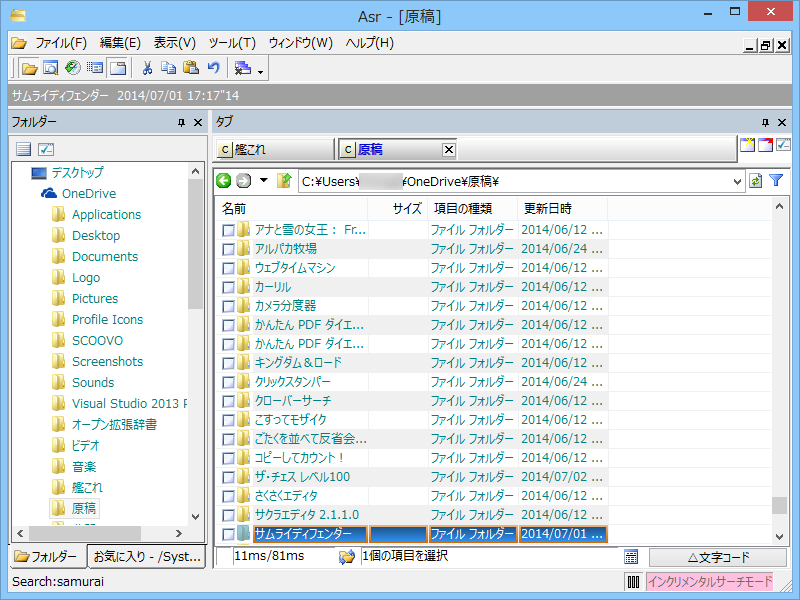Close the 原稿 tab
800x600 pixels.
click(x=448, y=149)
